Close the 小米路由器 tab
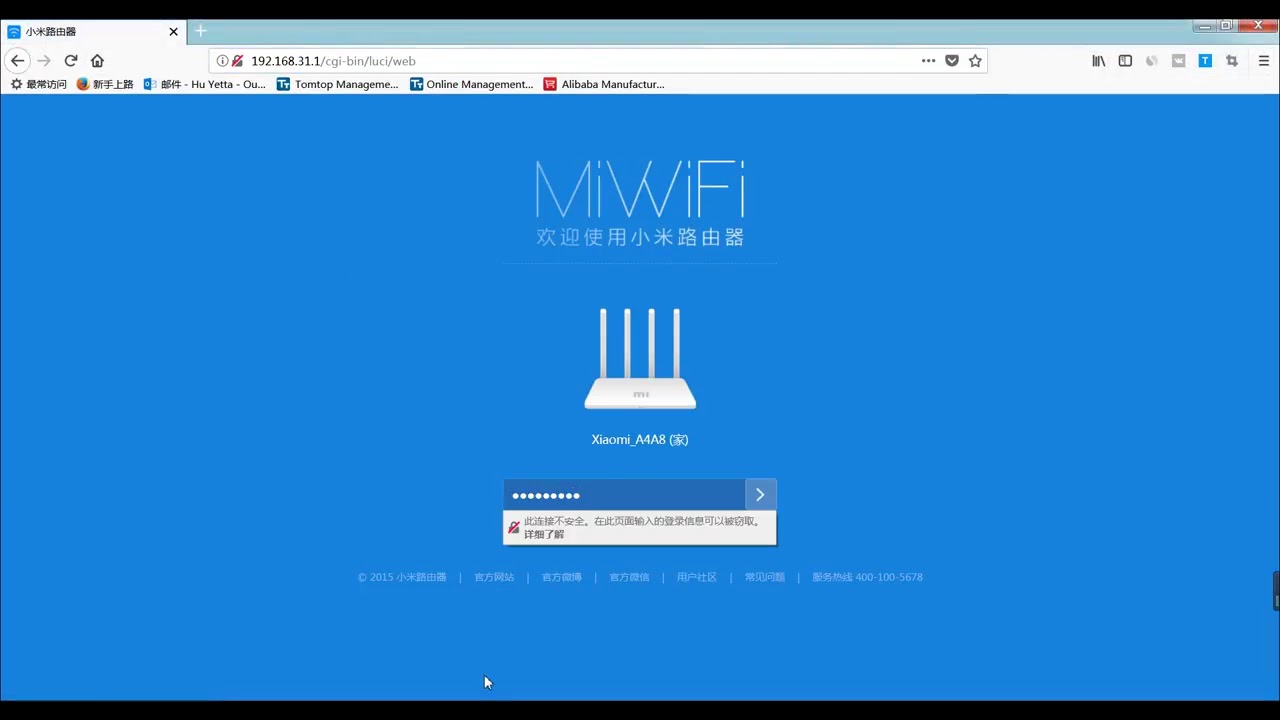Viewport: 1280px width, 720px height. click(173, 32)
